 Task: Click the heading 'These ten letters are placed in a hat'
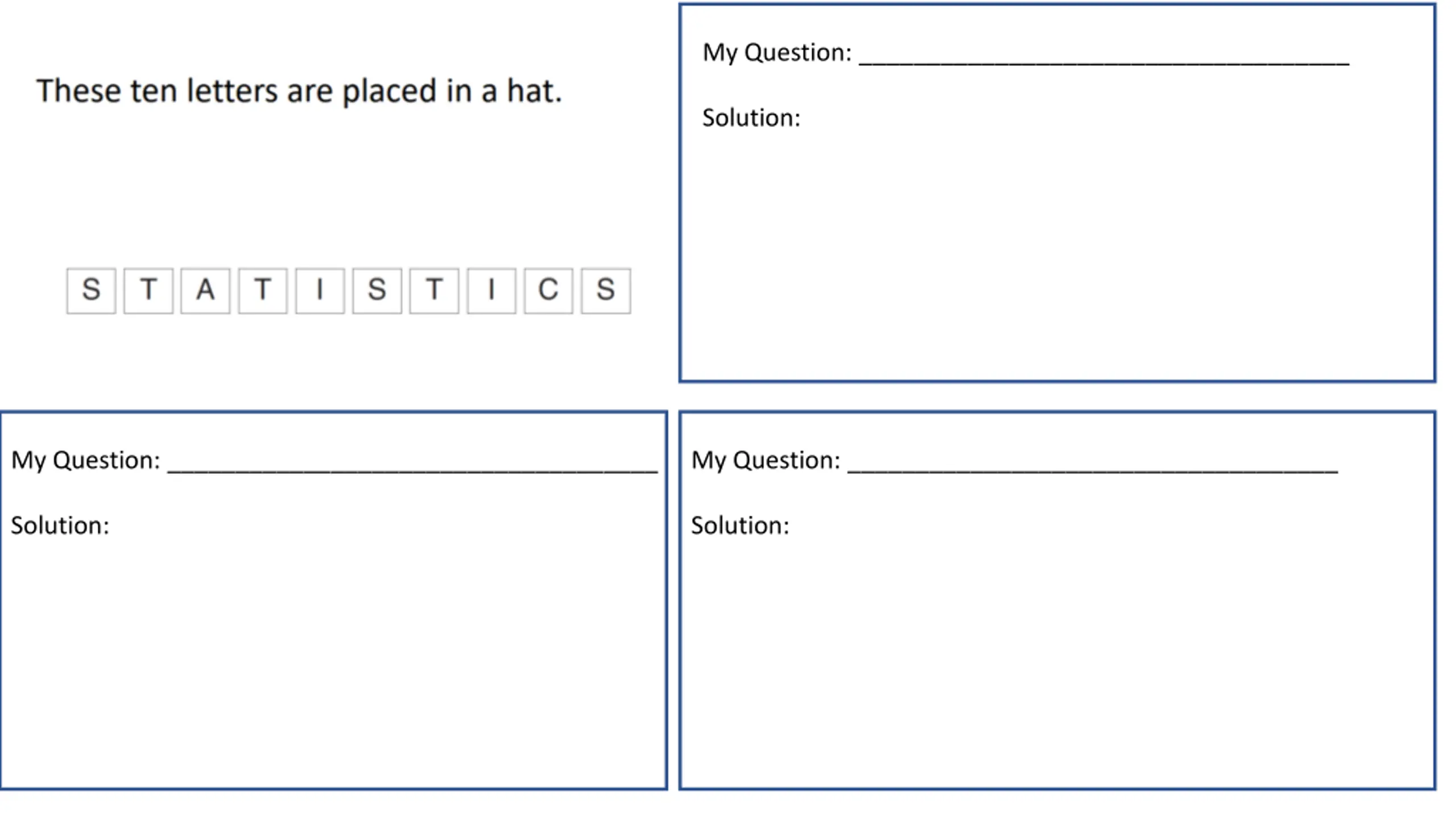299,91
